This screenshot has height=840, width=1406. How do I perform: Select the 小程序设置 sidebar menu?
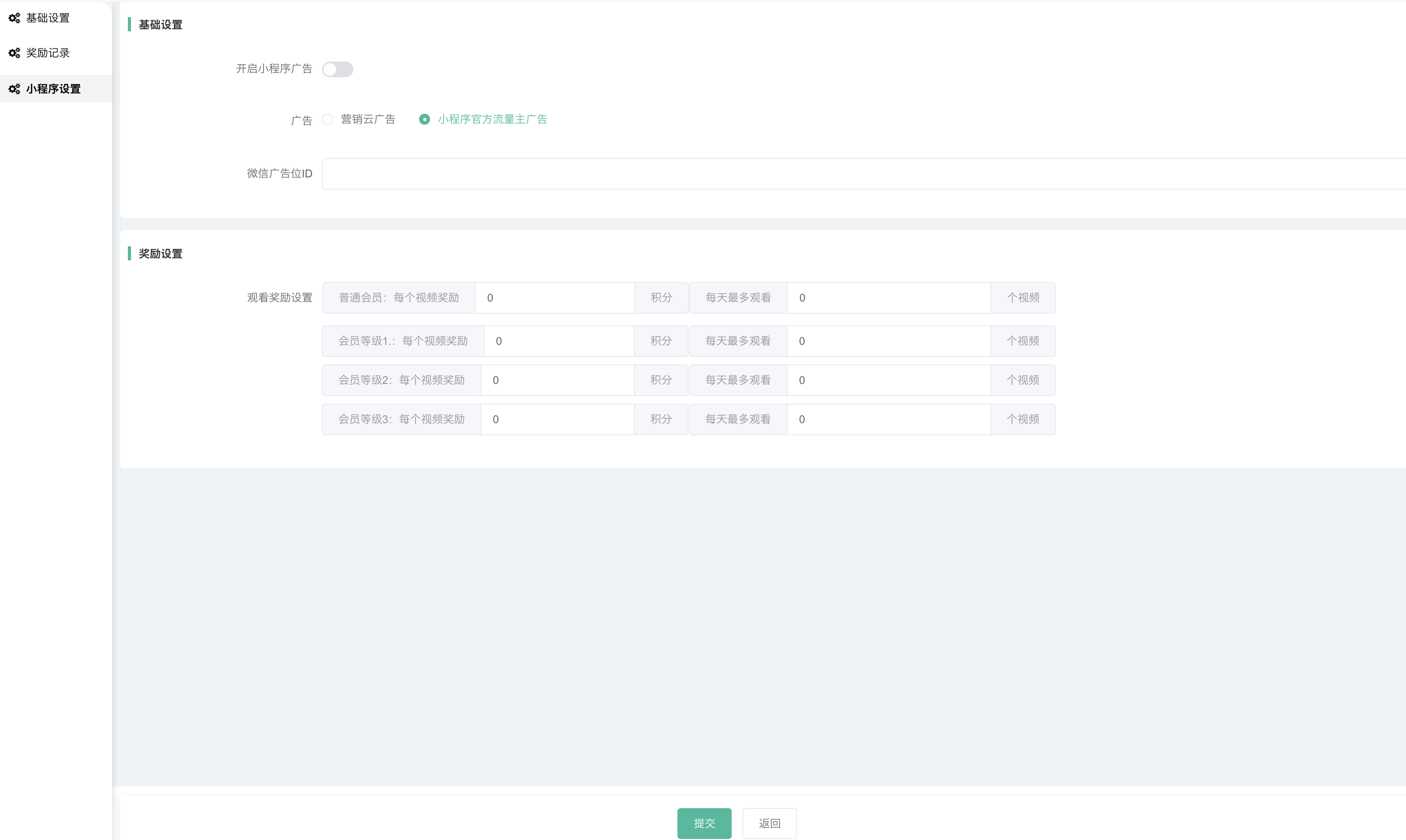click(x=53, y=89)
